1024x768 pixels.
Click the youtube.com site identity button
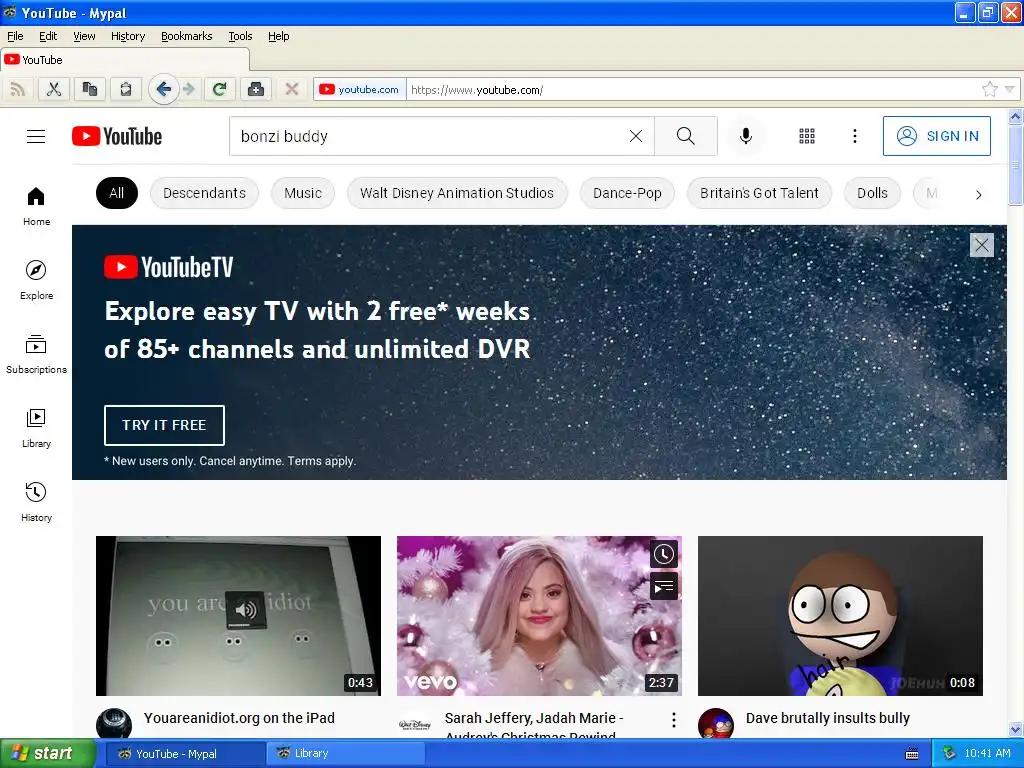click(360, 89)
